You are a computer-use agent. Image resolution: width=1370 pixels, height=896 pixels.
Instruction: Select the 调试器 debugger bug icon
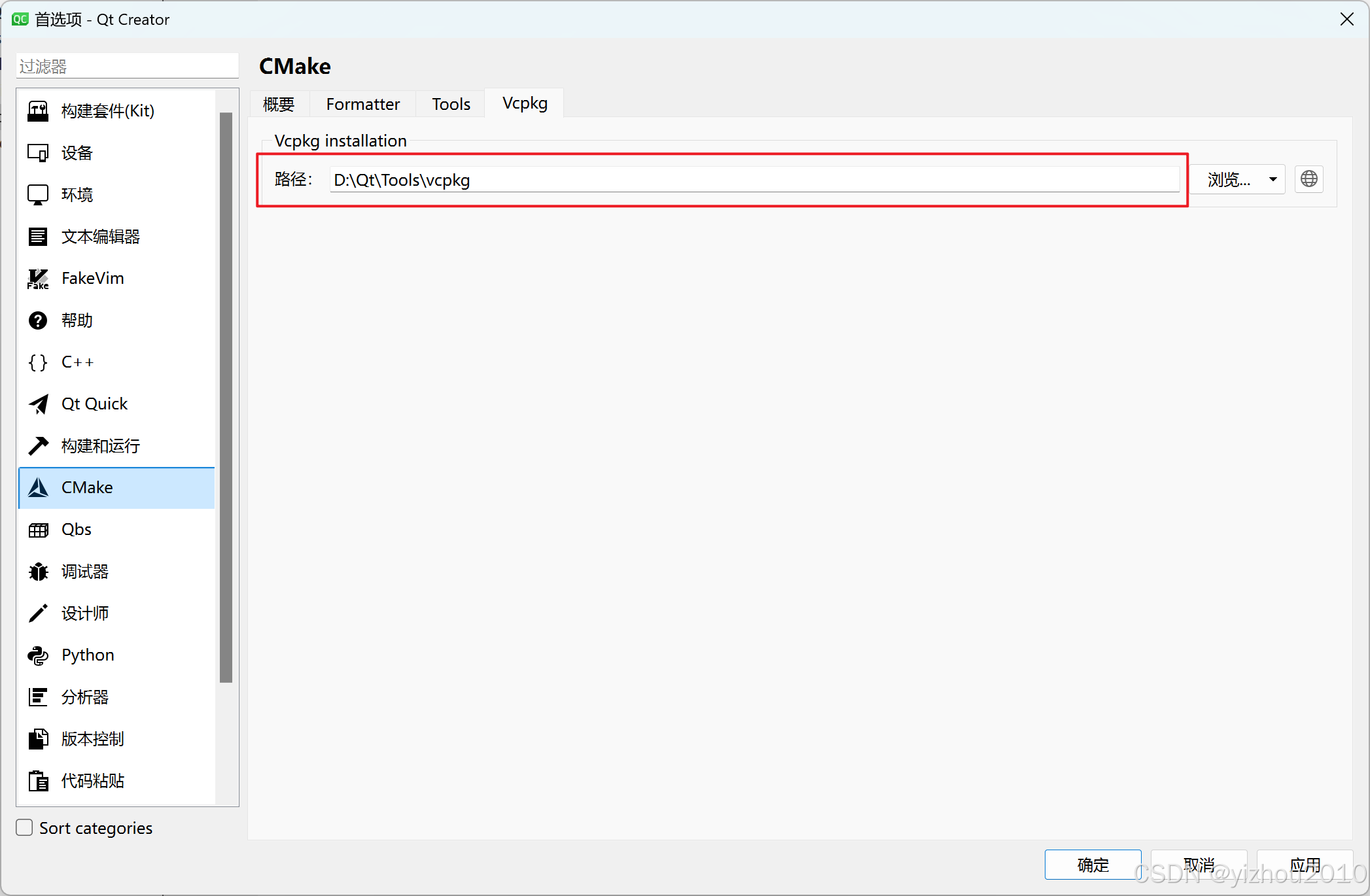tap(38, 572)
